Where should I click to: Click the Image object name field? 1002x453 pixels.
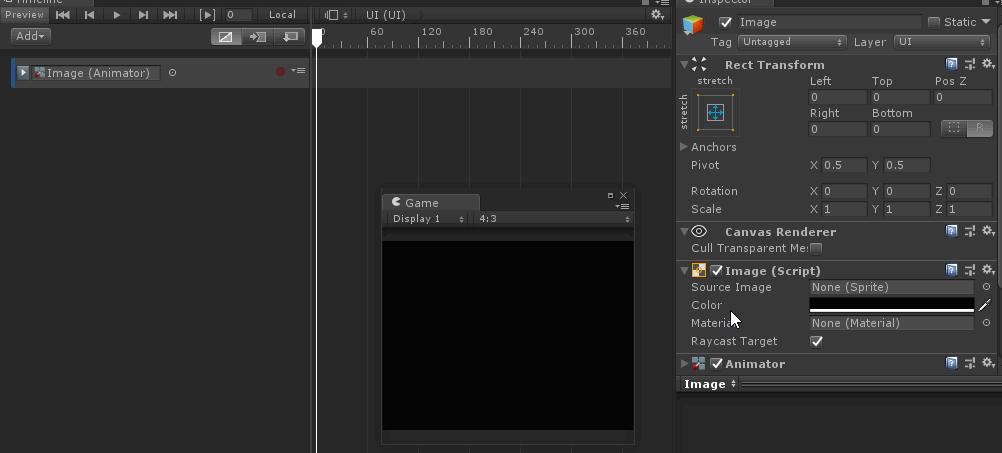[829, 22]
